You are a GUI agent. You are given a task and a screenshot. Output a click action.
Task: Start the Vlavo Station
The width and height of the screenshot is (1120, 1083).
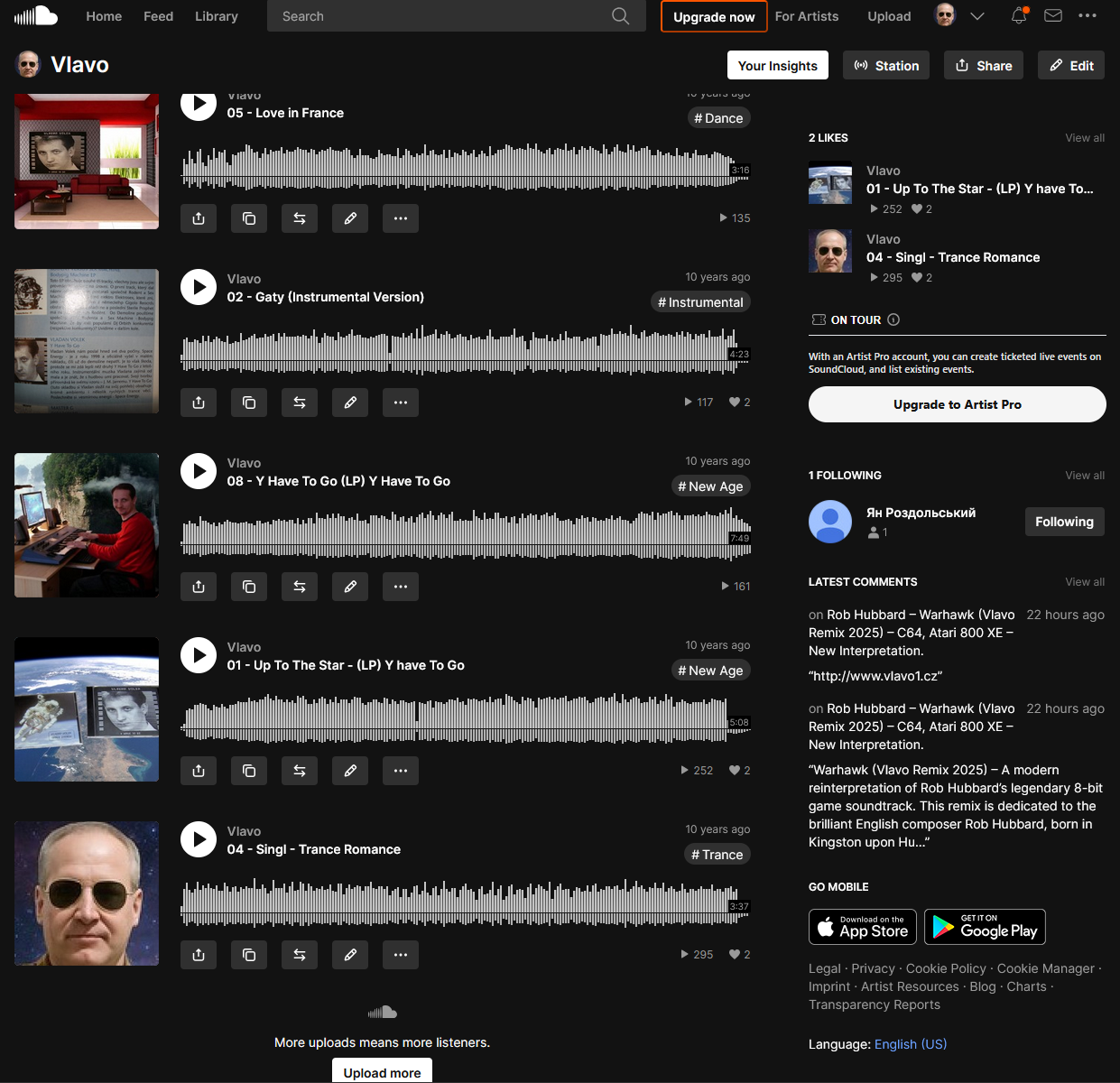pyautogui.click(x=886, y=65)
